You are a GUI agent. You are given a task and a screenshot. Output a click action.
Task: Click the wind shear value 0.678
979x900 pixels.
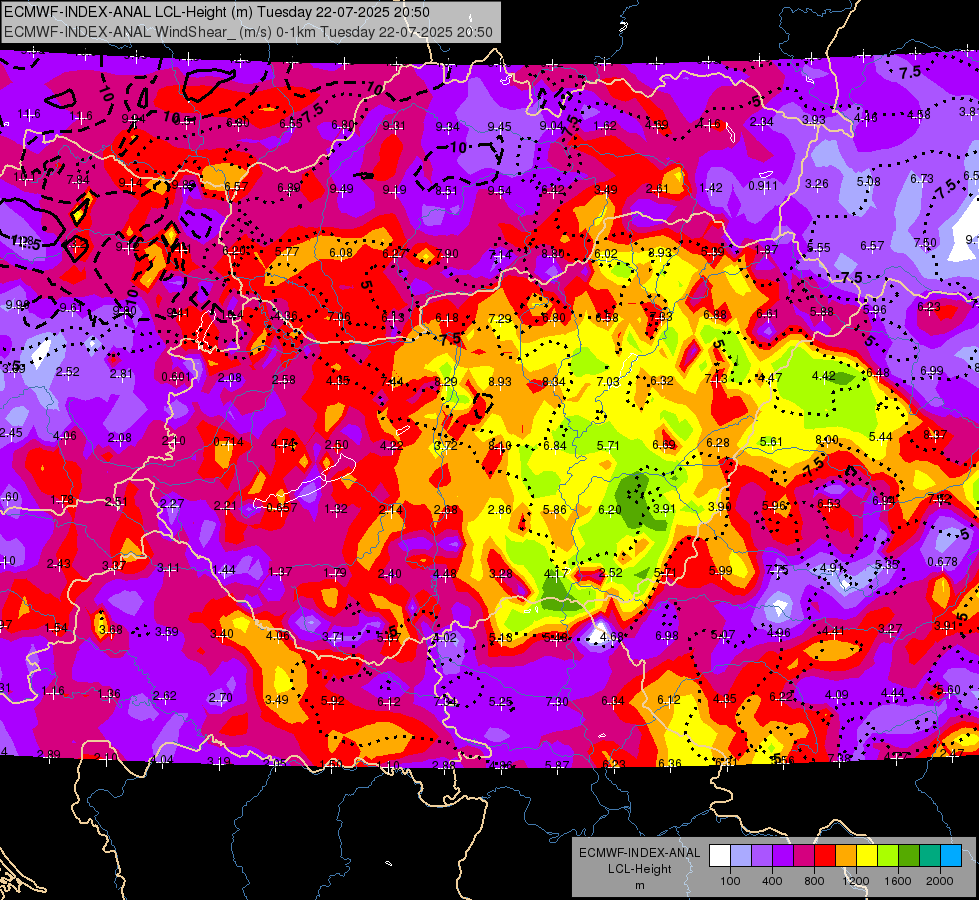[942, 561]
